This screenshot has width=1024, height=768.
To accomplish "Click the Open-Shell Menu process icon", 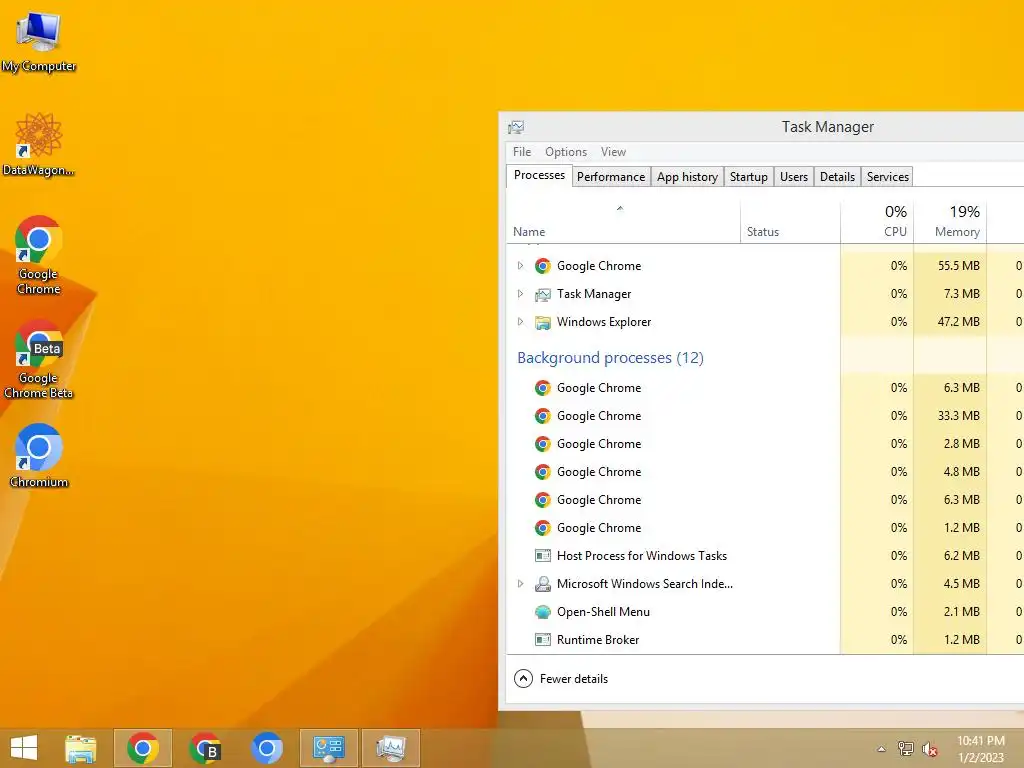I will (543, 612).
